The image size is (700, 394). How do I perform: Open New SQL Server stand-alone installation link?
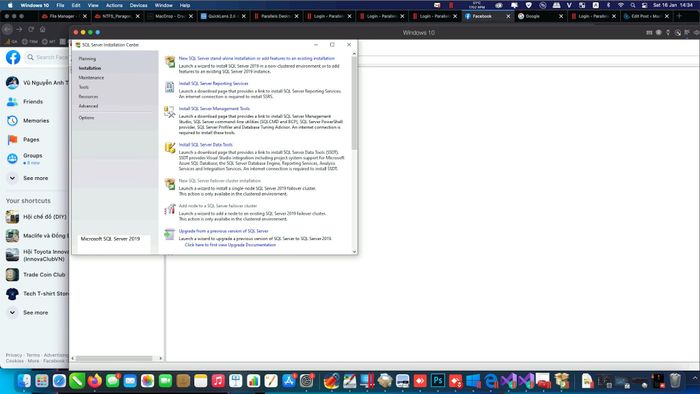click(x=257, y=58)
